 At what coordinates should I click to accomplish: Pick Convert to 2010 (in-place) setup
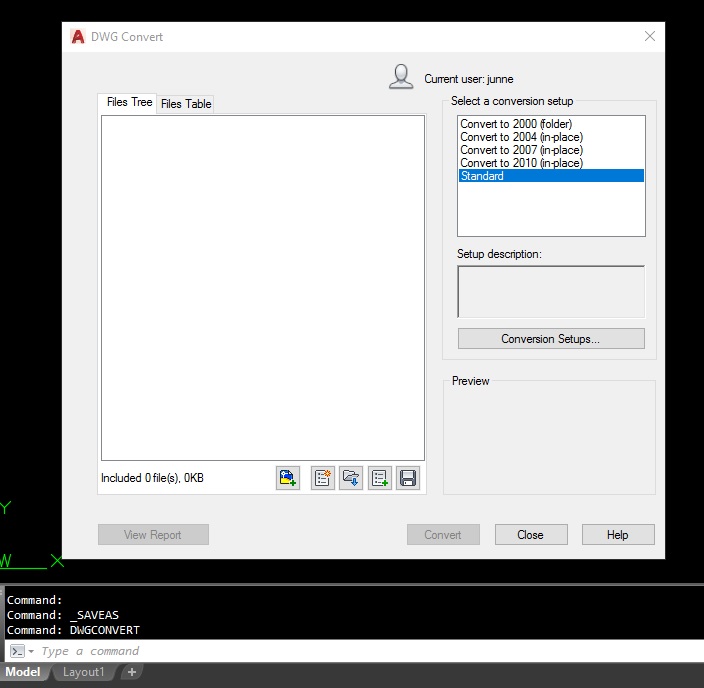pos(521,163)
